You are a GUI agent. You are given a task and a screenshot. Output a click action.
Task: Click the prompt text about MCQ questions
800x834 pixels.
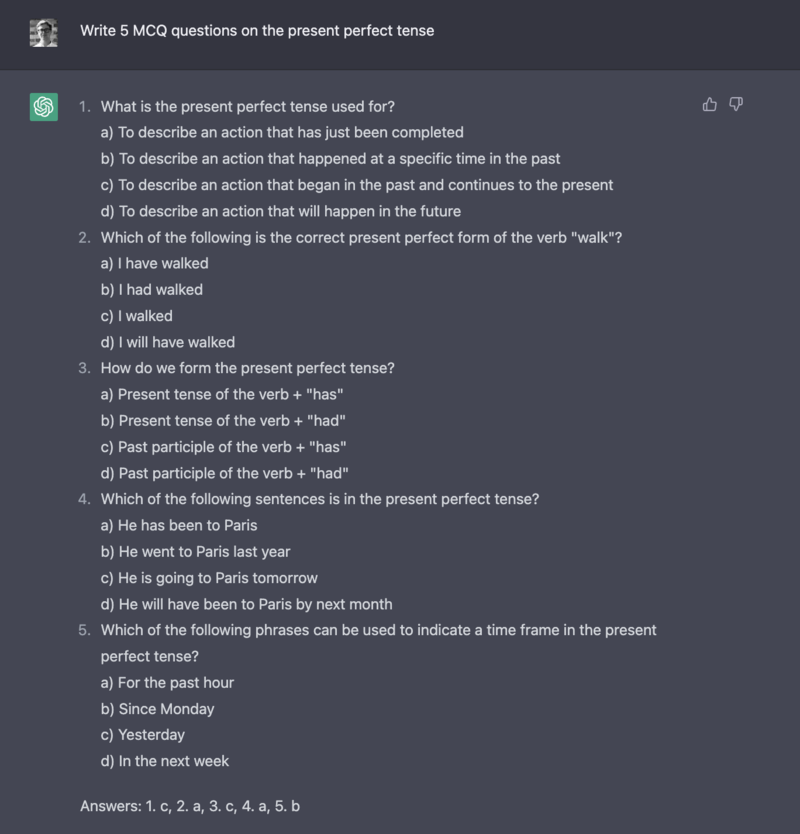coord(257,31)
